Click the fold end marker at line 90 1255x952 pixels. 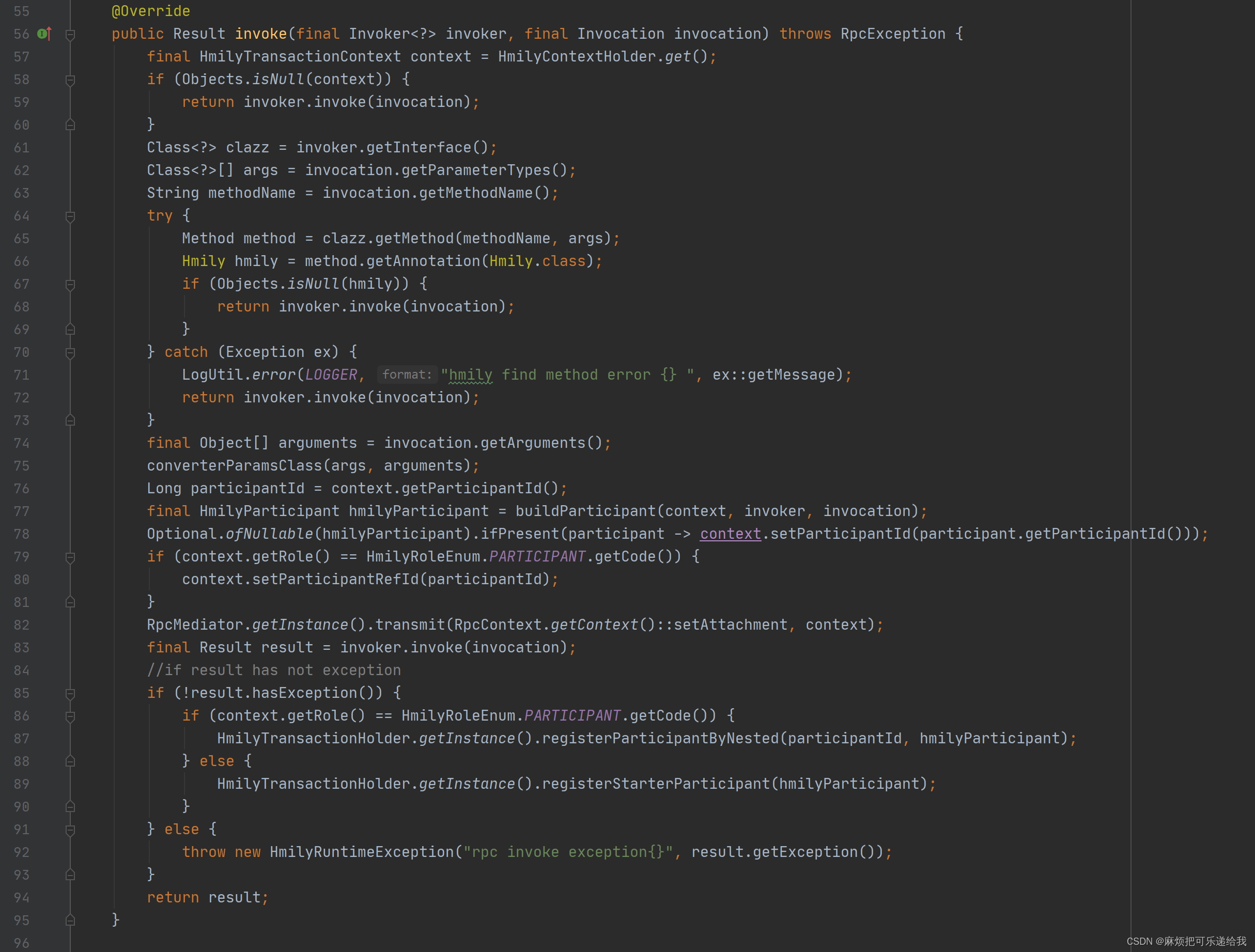[x=70, y=806]
